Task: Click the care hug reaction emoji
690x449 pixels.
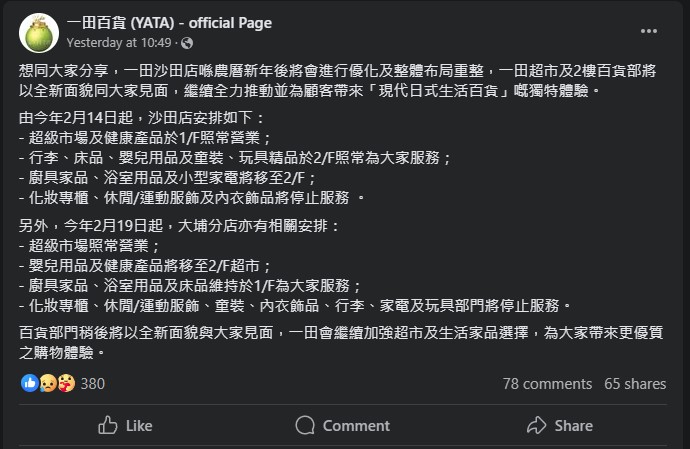Action: point(64,383)
